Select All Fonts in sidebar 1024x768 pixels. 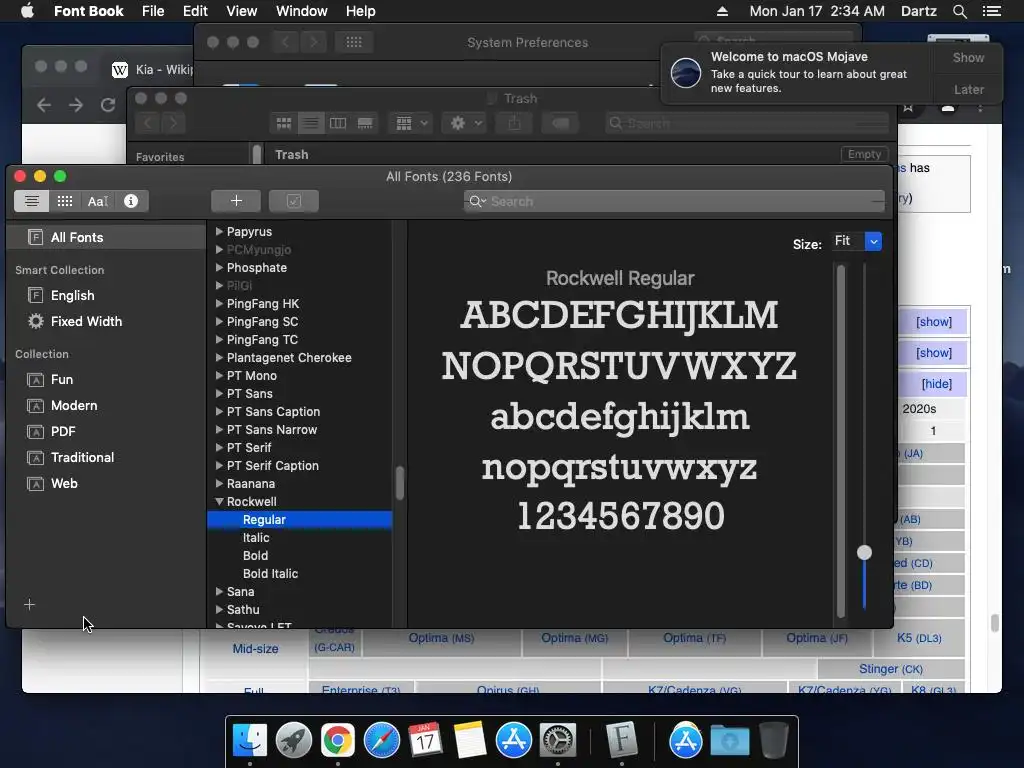tap(106, 237)
